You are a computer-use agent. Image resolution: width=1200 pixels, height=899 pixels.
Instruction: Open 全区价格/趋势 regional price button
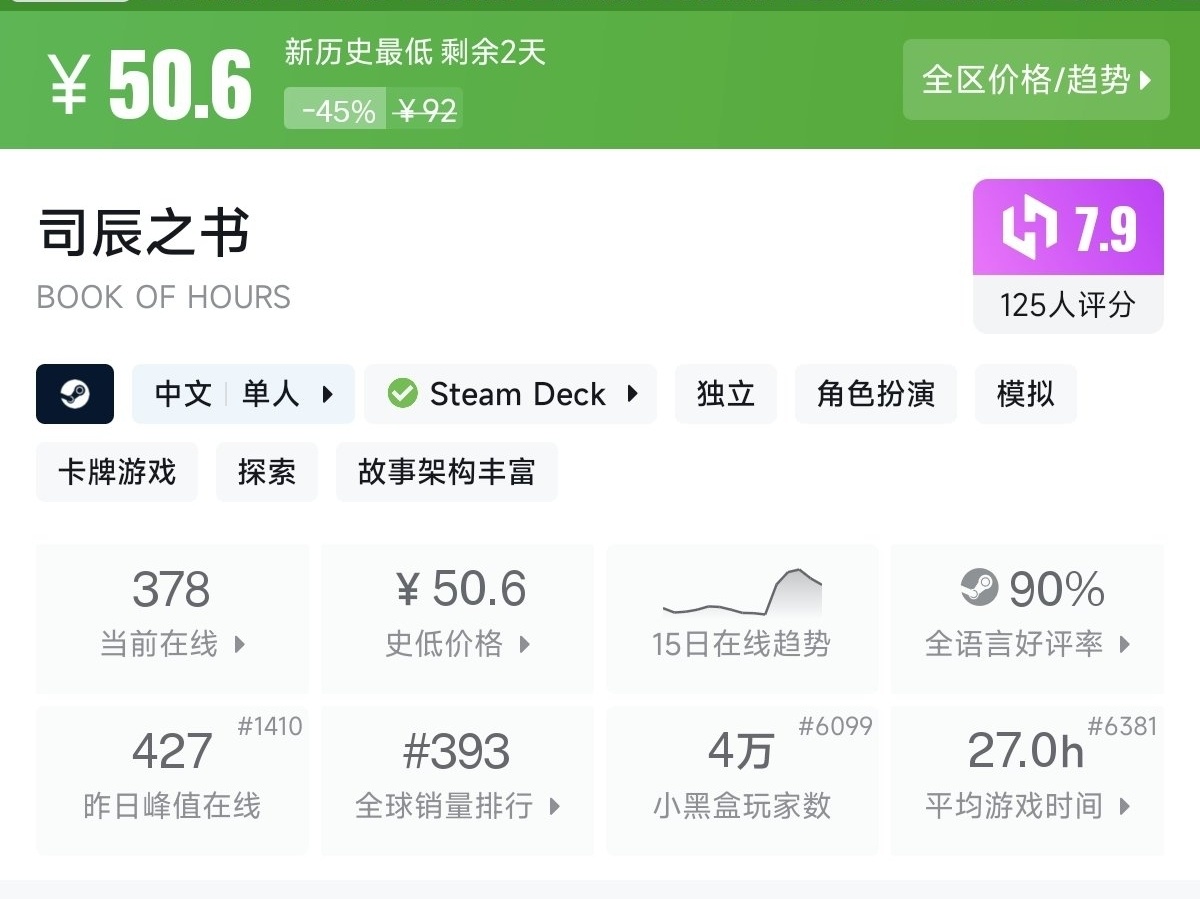pyautogui.click(x=1036, y=80)
